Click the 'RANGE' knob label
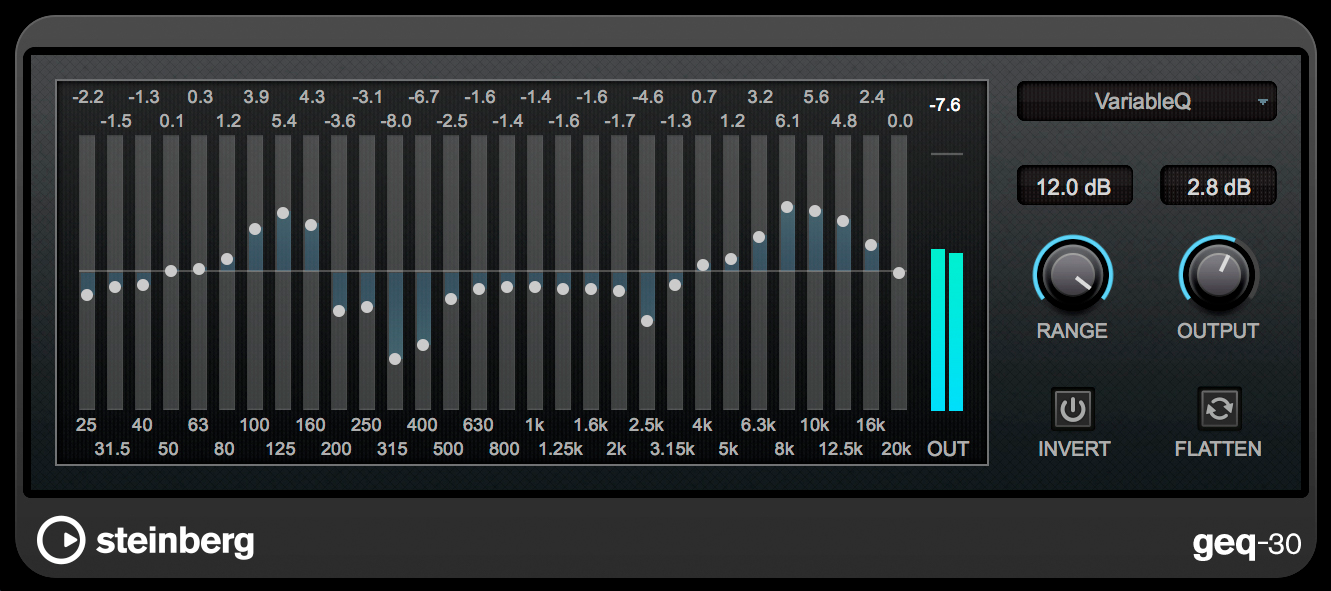The image size is (1331, 591). 1072,331
